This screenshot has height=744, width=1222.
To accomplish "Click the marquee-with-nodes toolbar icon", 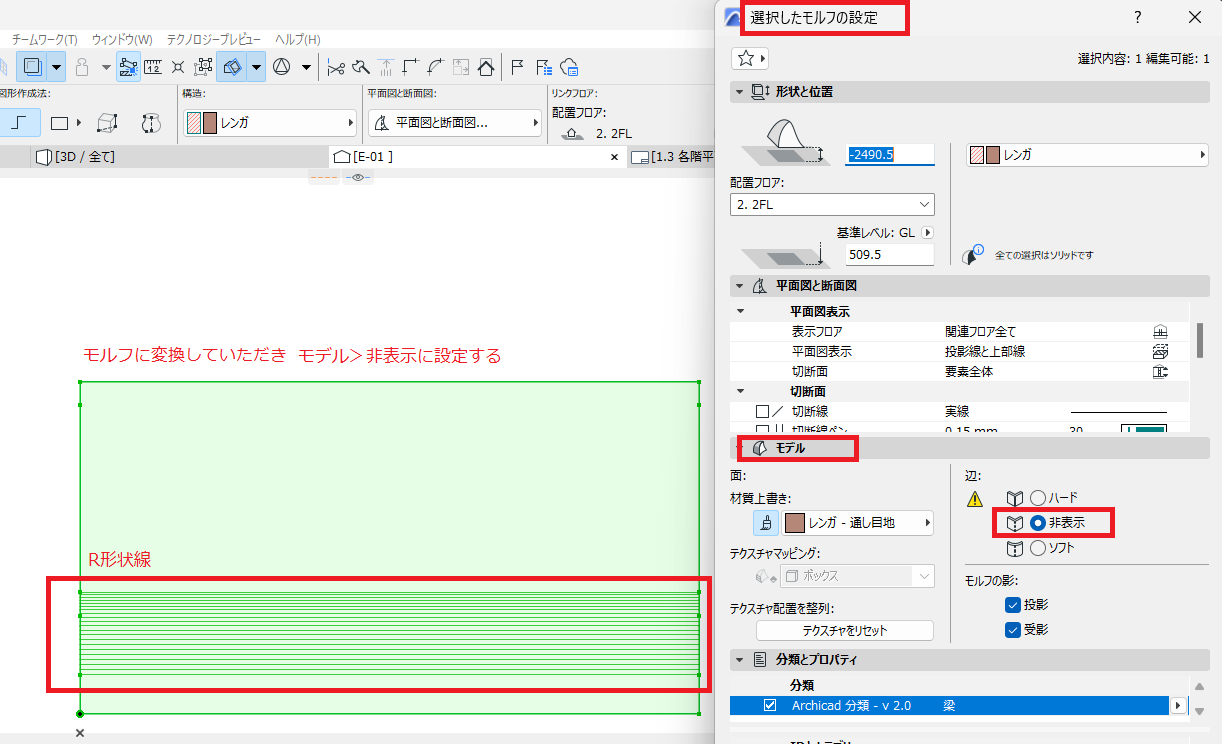I will (x=203, y=67).
